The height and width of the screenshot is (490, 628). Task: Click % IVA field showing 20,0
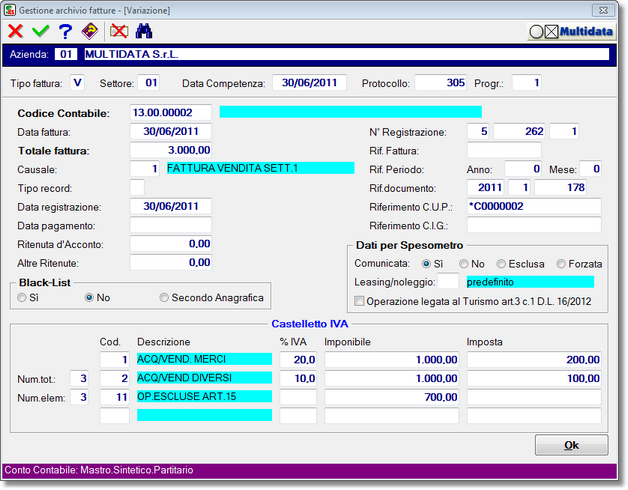click(298, 359)
